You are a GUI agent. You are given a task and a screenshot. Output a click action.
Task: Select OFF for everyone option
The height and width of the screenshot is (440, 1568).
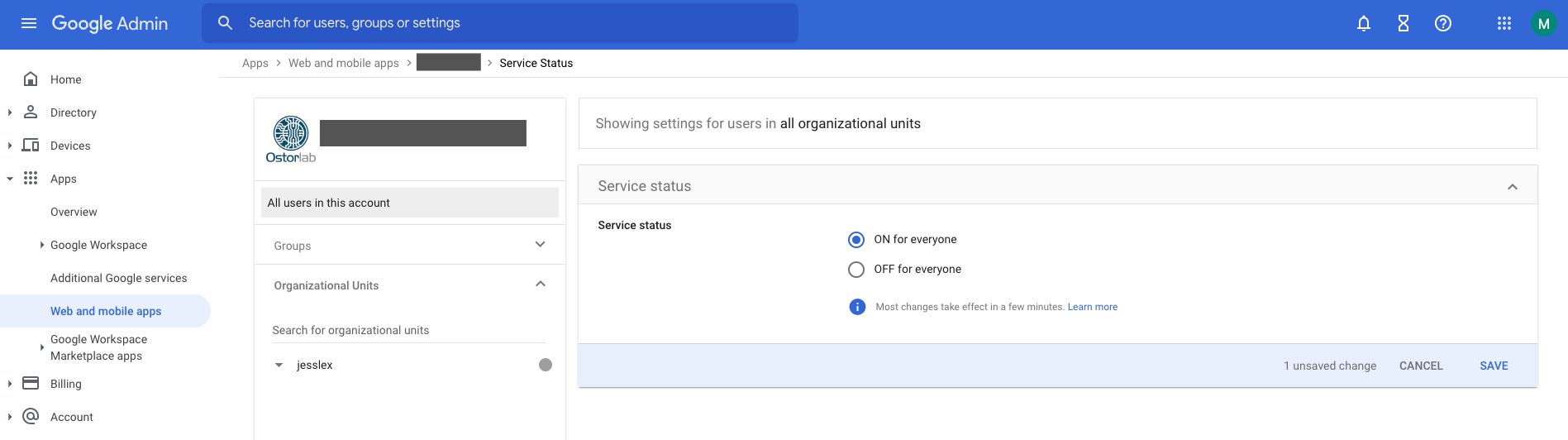pyautogui.click(x=856, y=270)
